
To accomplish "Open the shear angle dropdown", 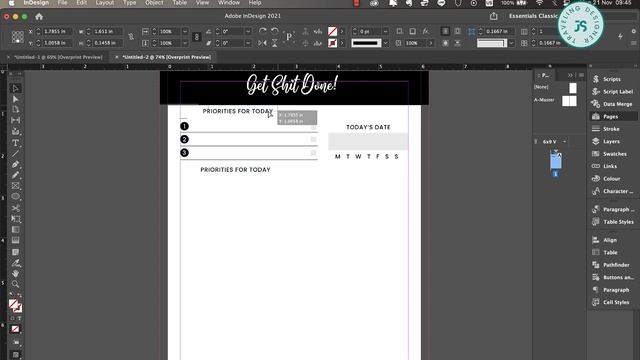I will point(248,43).
